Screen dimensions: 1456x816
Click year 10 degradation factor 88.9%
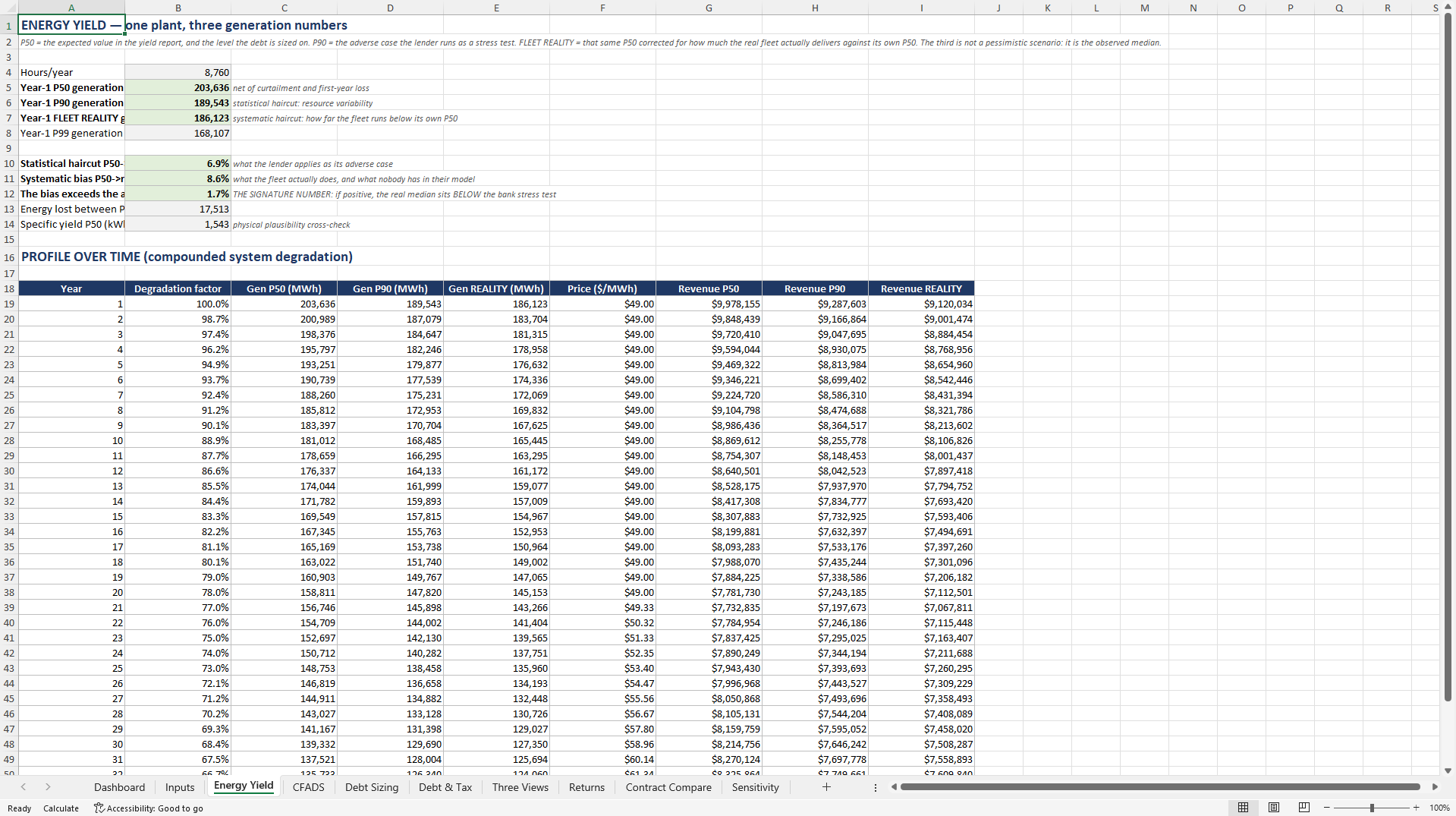[x=178, y=440]
